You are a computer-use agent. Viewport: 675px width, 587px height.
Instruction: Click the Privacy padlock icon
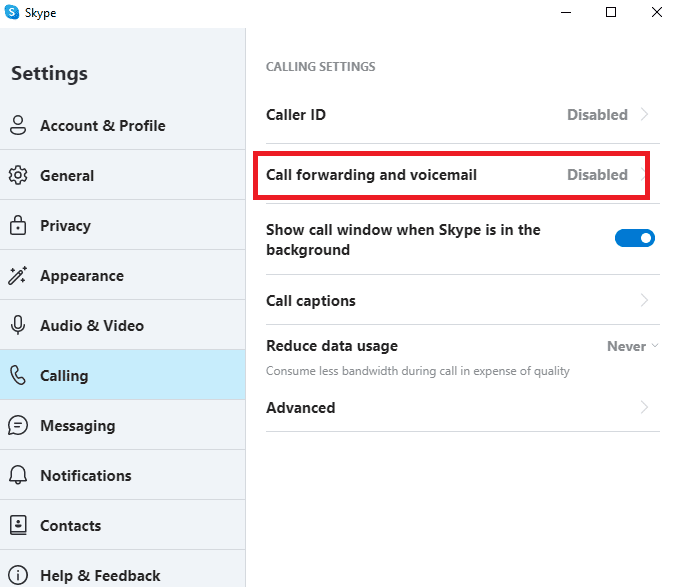(x=18, y=225)
